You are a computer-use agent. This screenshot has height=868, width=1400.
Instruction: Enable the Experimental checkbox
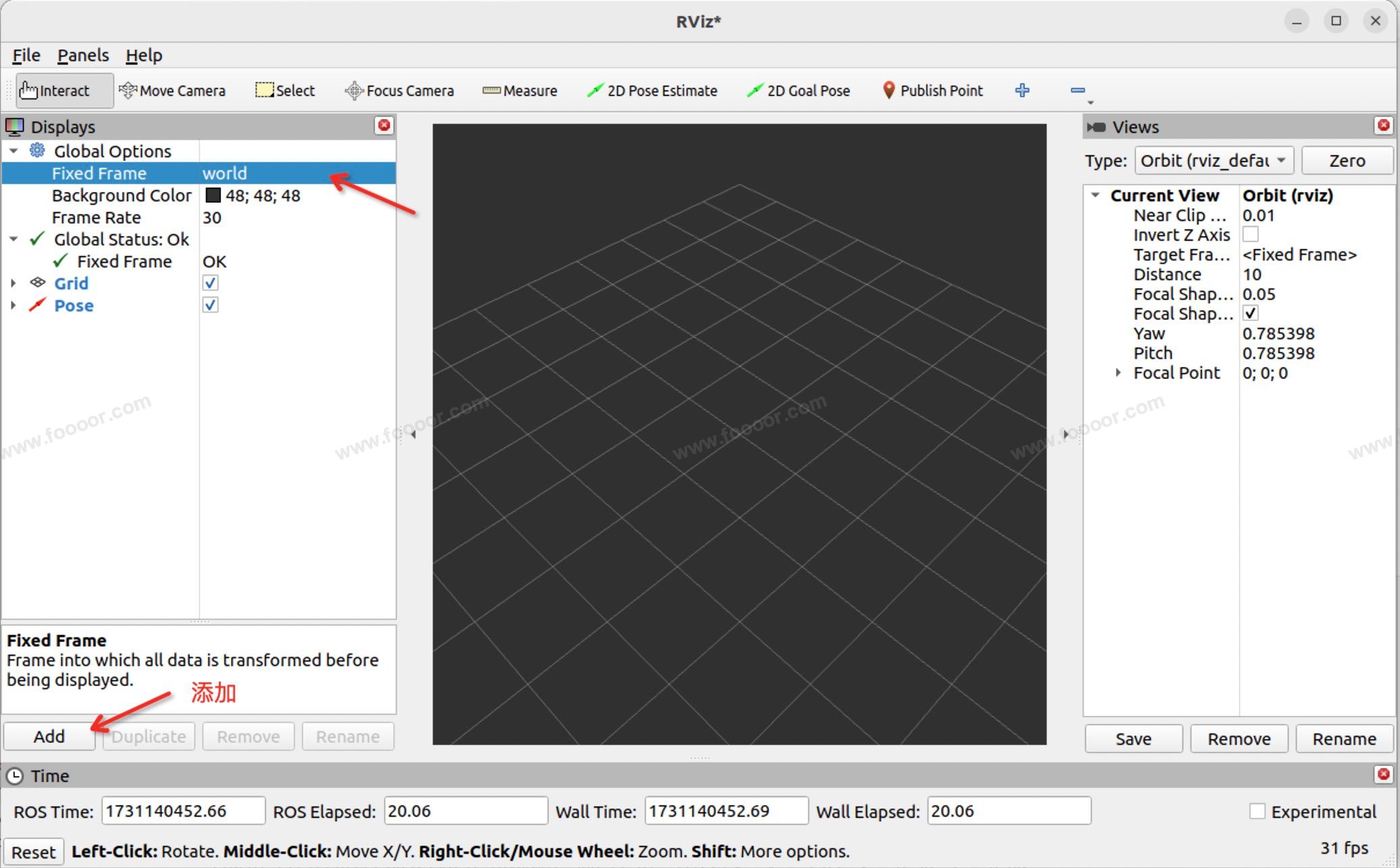pos(1257,811)
